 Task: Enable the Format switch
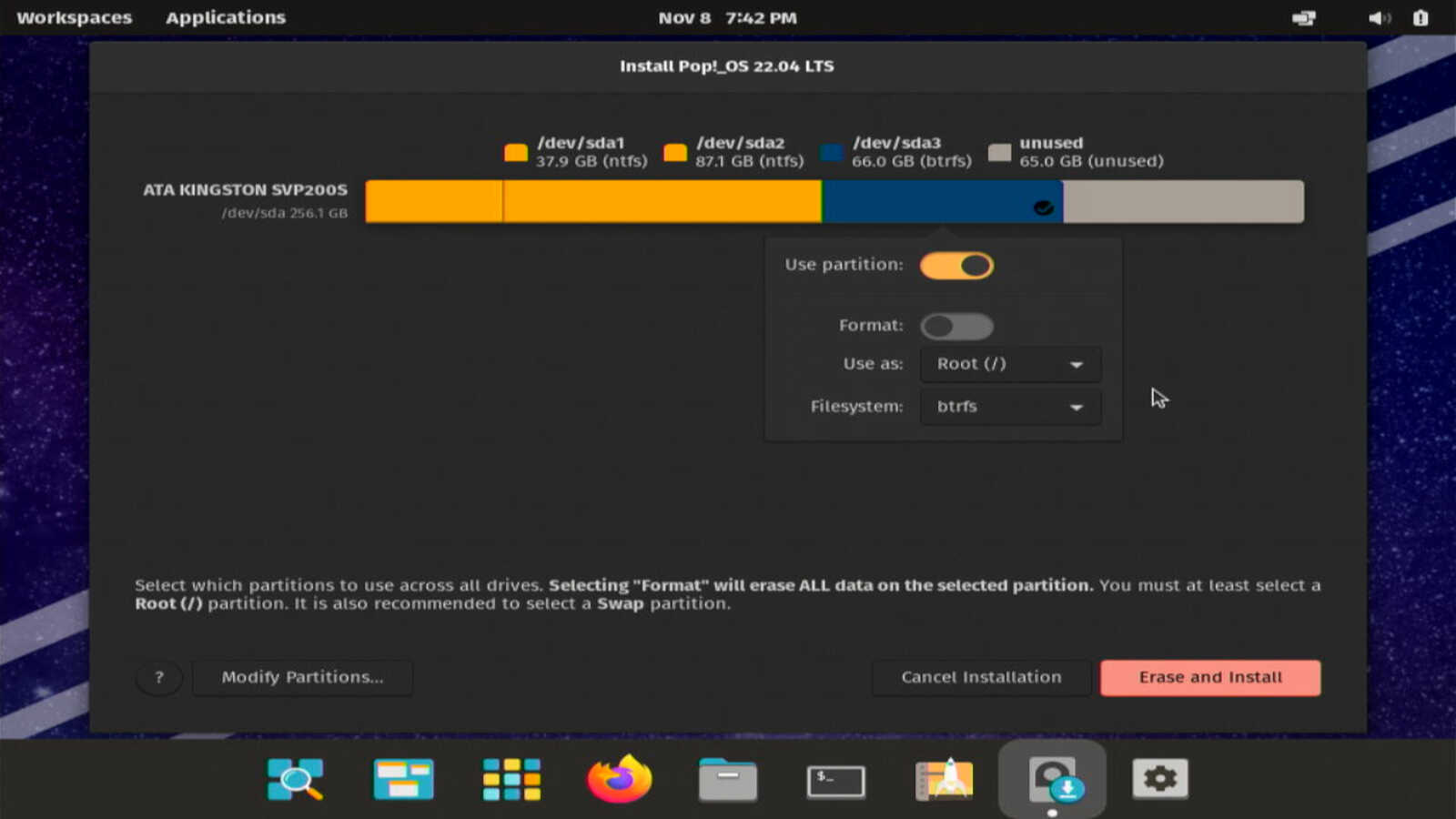click(956, 326)
